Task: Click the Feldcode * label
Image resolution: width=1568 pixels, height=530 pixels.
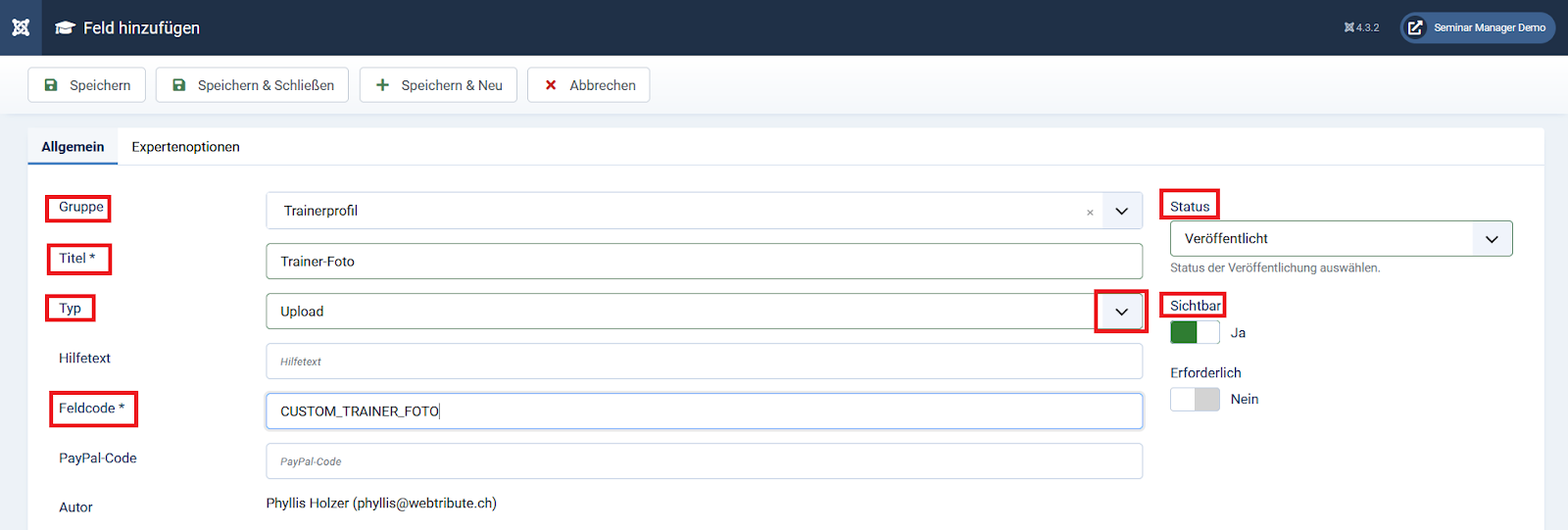Action: coord(91,409)
